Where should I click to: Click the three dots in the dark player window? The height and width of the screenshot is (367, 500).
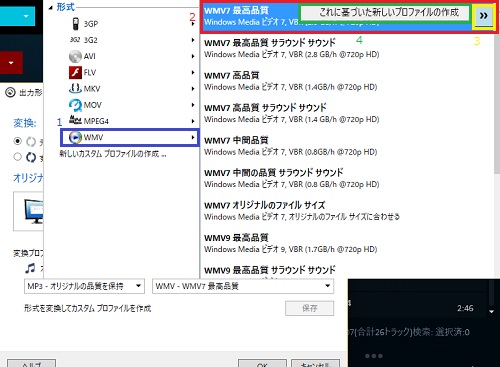(373, 356)
